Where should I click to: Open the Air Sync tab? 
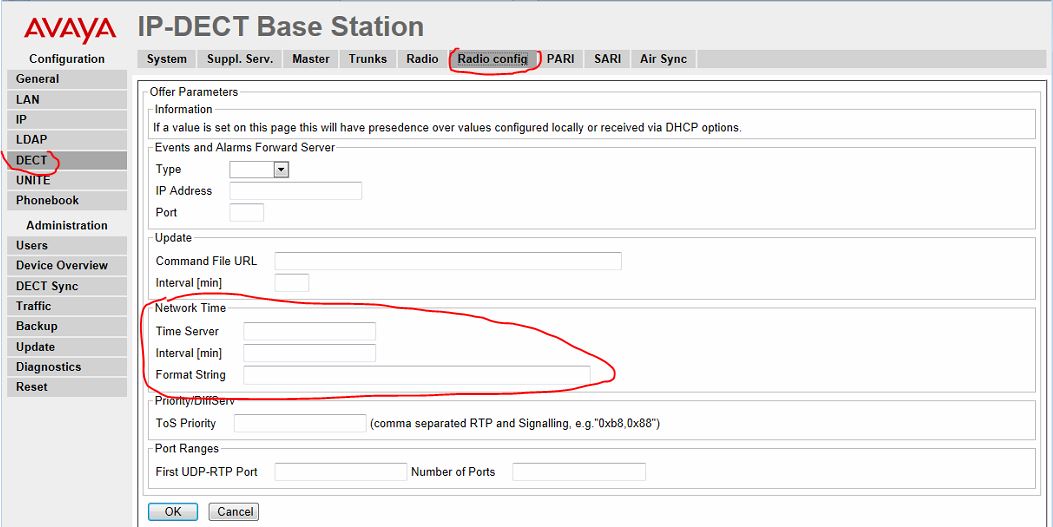click(x=663, y=59)
